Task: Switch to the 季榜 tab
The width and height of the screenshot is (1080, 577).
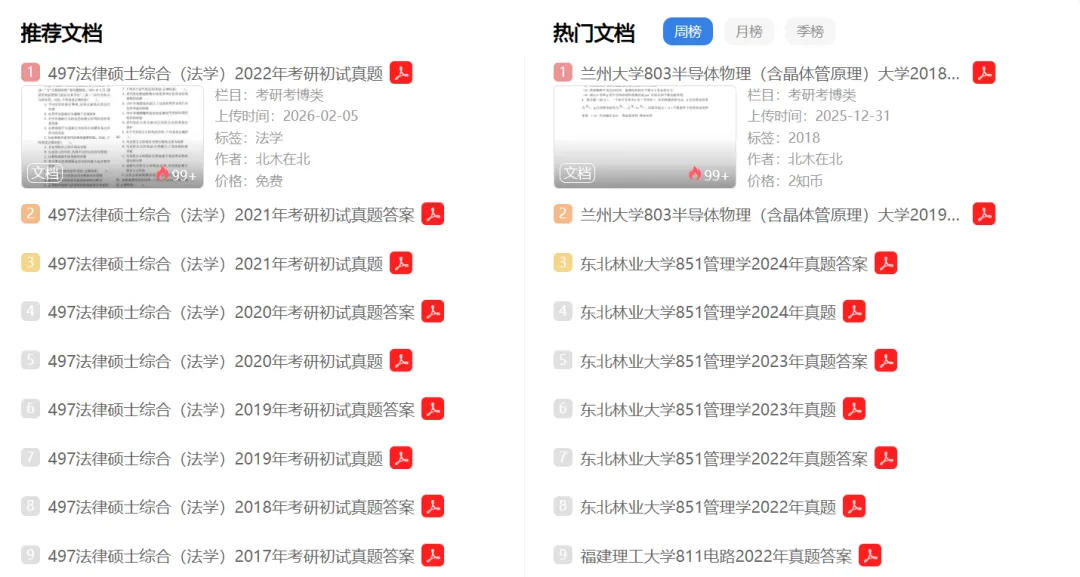Action: coord(810,32)
